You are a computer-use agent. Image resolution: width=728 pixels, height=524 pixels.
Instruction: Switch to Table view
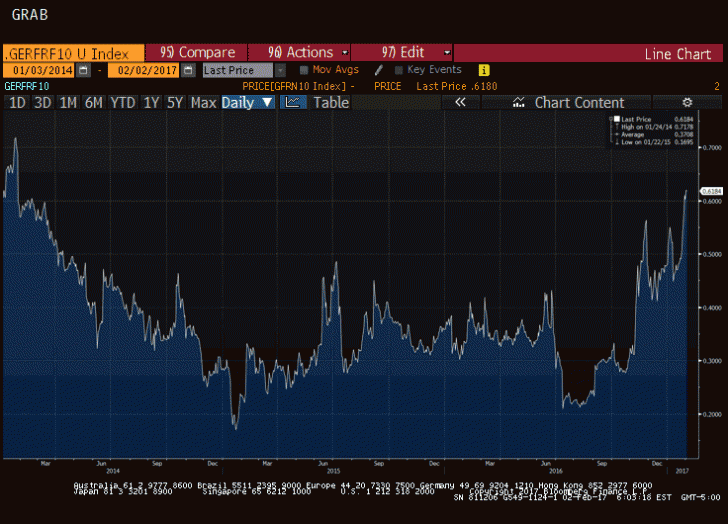click(x=331, y=102)
